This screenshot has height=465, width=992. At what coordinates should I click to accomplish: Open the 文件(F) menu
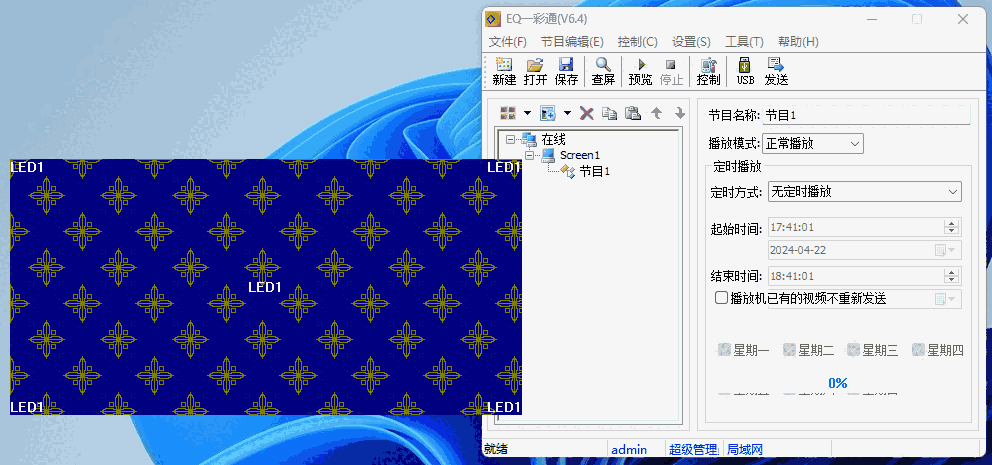tap(507, 42)
